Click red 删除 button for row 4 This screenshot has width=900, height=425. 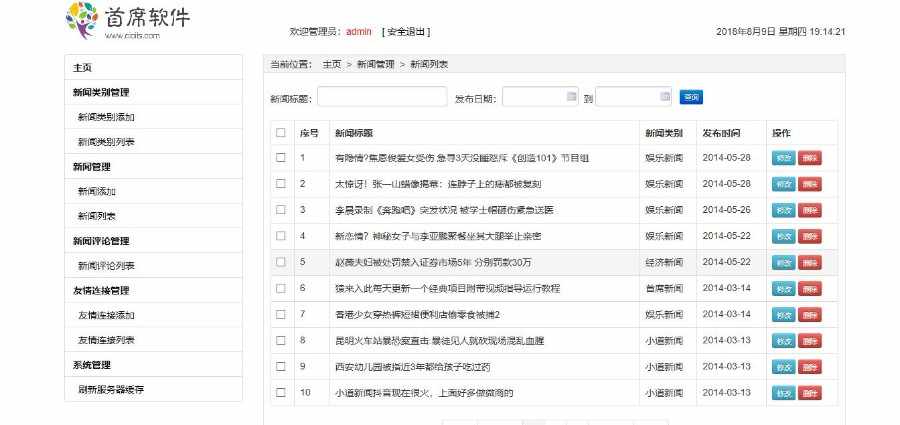click(809, 236)
